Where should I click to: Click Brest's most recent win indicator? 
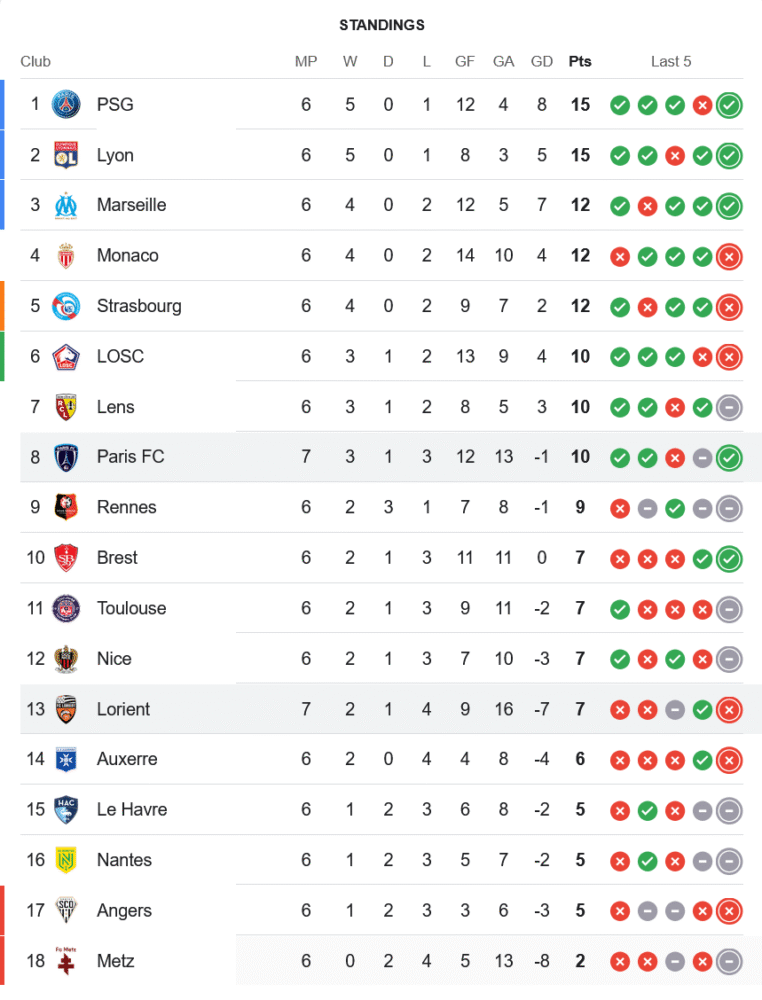(x=730, y=558)
